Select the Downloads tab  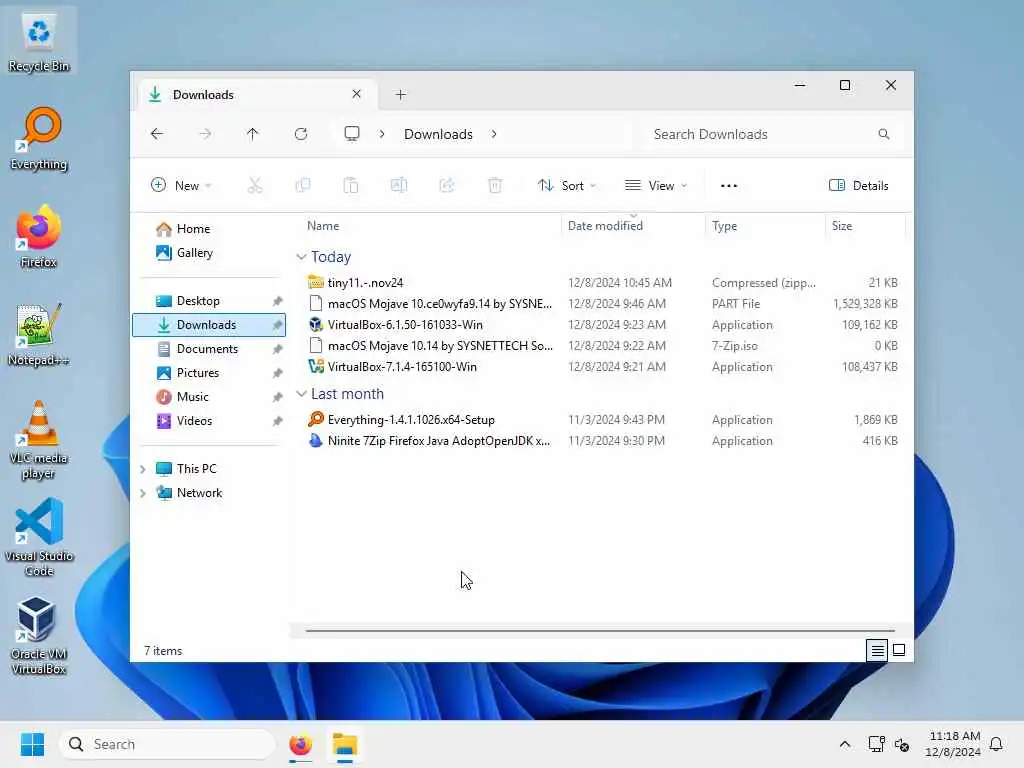[x=257, y=95]
